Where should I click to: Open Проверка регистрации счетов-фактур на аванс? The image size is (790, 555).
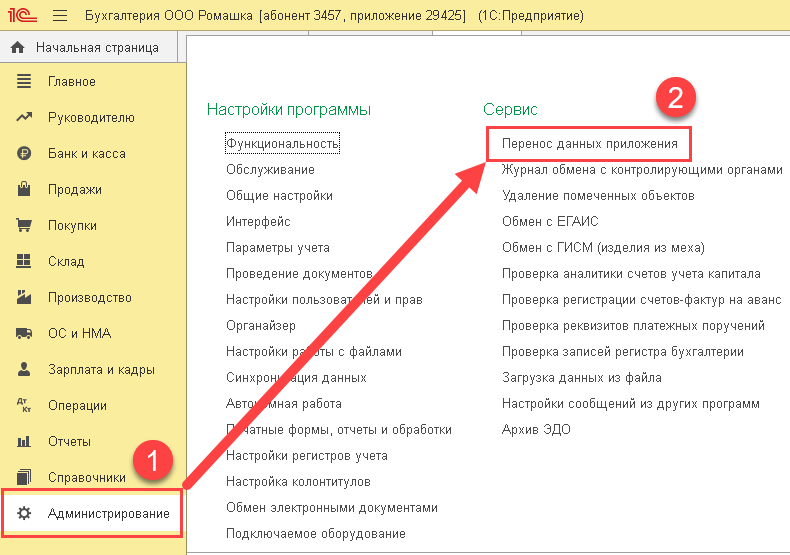[x=641, y=300]
